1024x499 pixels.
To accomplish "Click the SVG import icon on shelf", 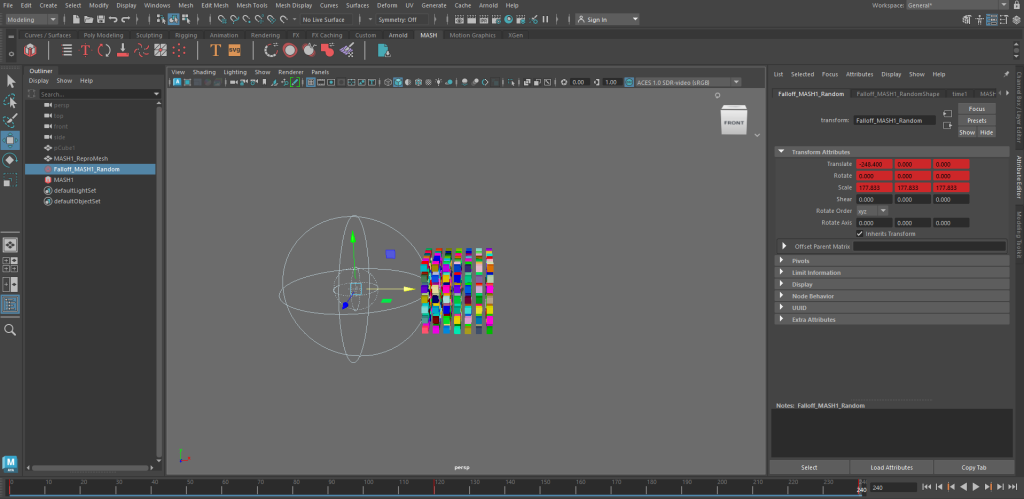I will [x=234, y=50].
